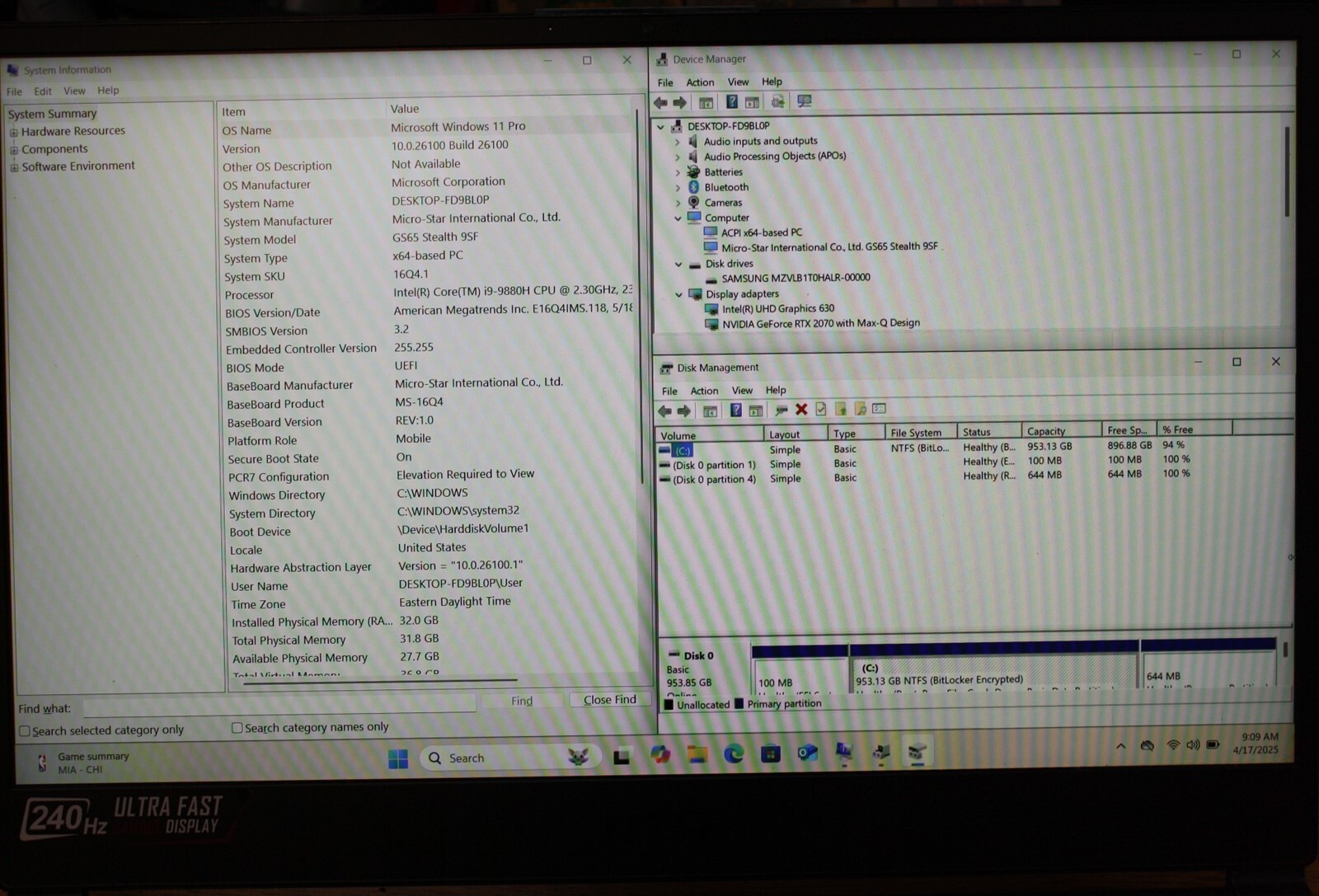This screenshot has width=1319, height=896.
Task: Open File menu in System Information
Action: 15,91
